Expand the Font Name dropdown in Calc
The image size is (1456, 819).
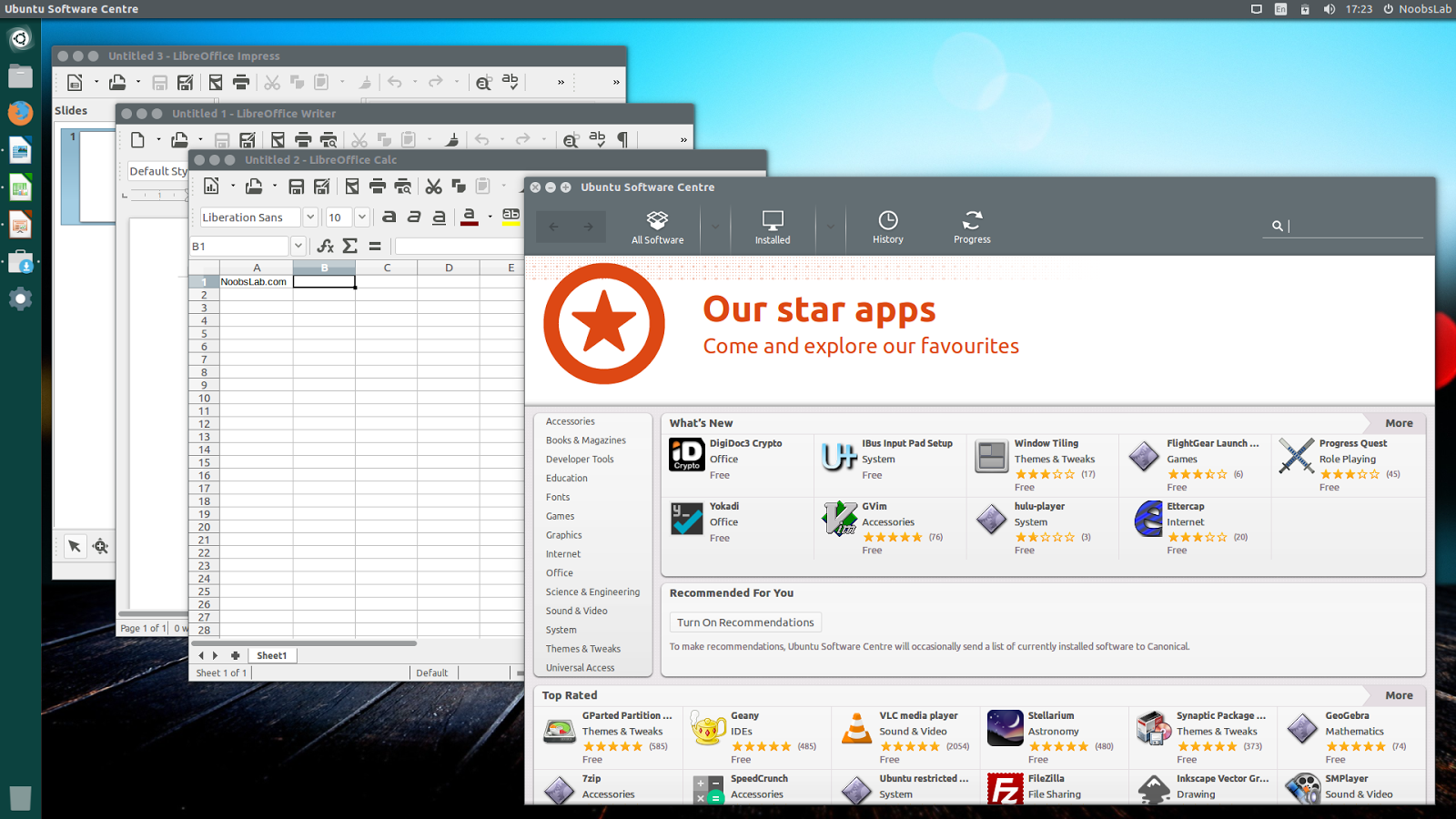tap(309, 217)
